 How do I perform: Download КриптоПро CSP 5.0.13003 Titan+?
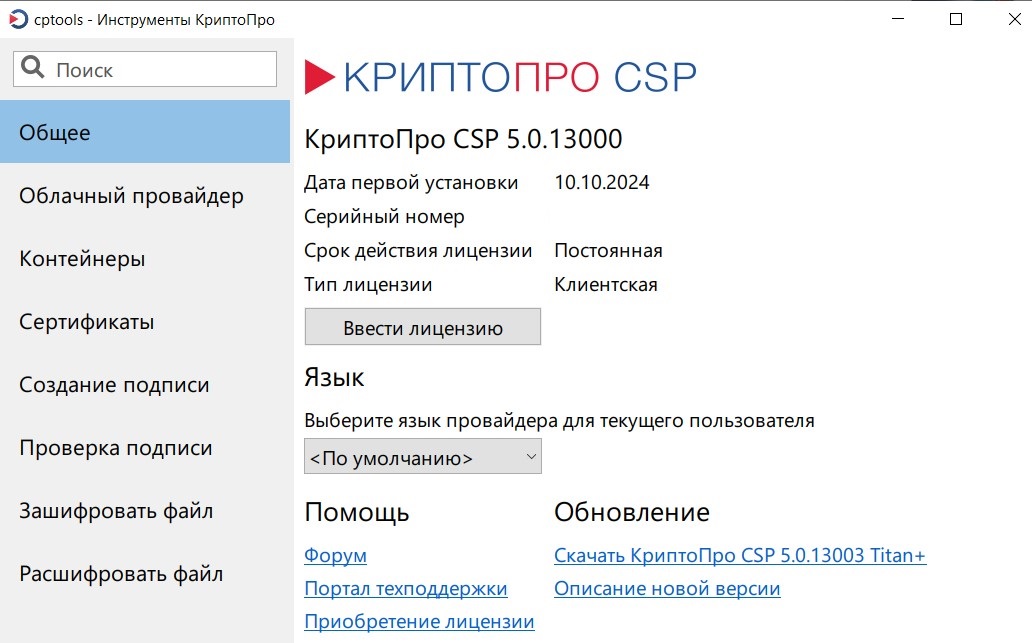738,555
